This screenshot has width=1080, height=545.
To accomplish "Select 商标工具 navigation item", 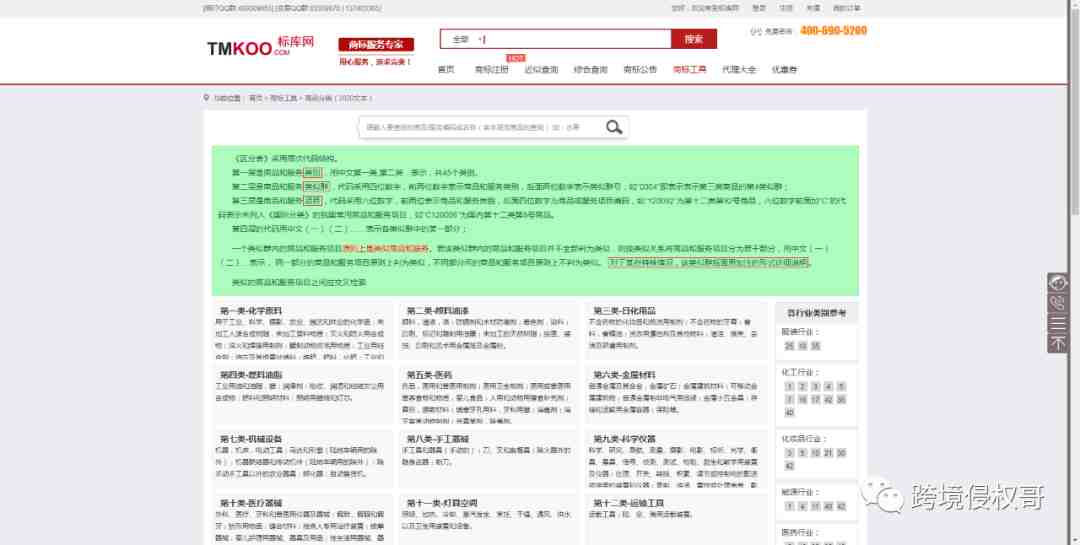I will tap(689, 70).
